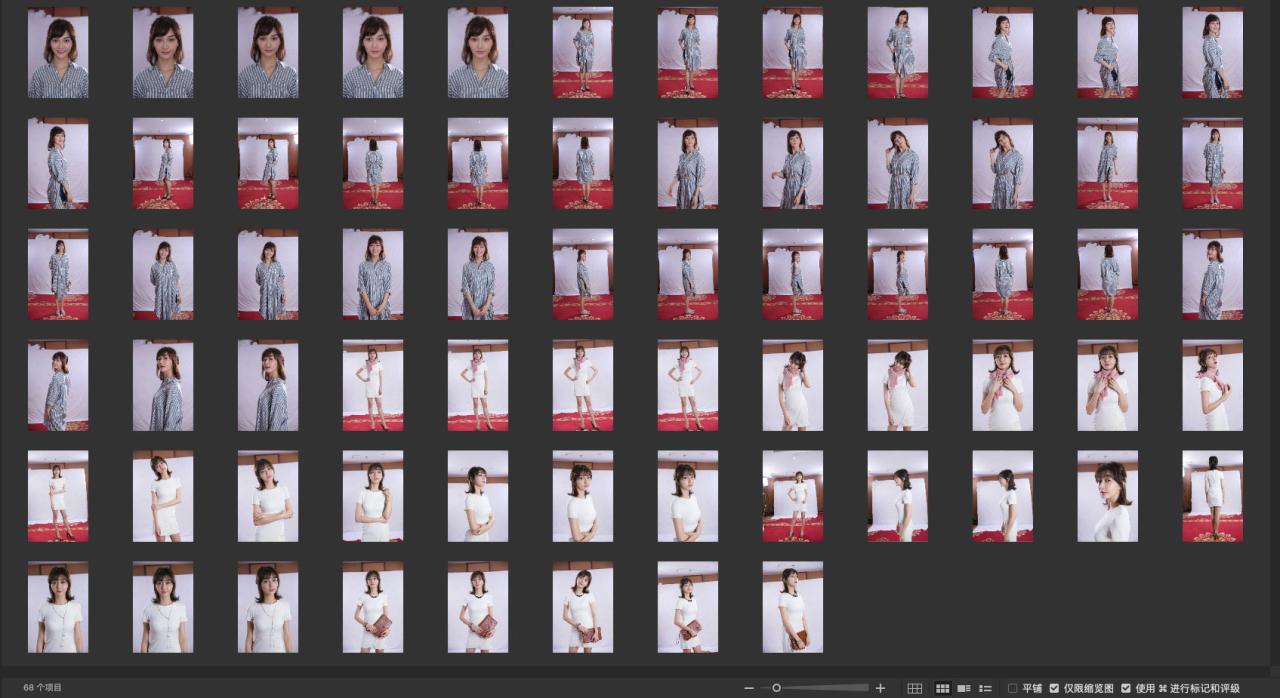
Task: Select the back-view white dress thumbnail
Action: [x=1212, y=496]
